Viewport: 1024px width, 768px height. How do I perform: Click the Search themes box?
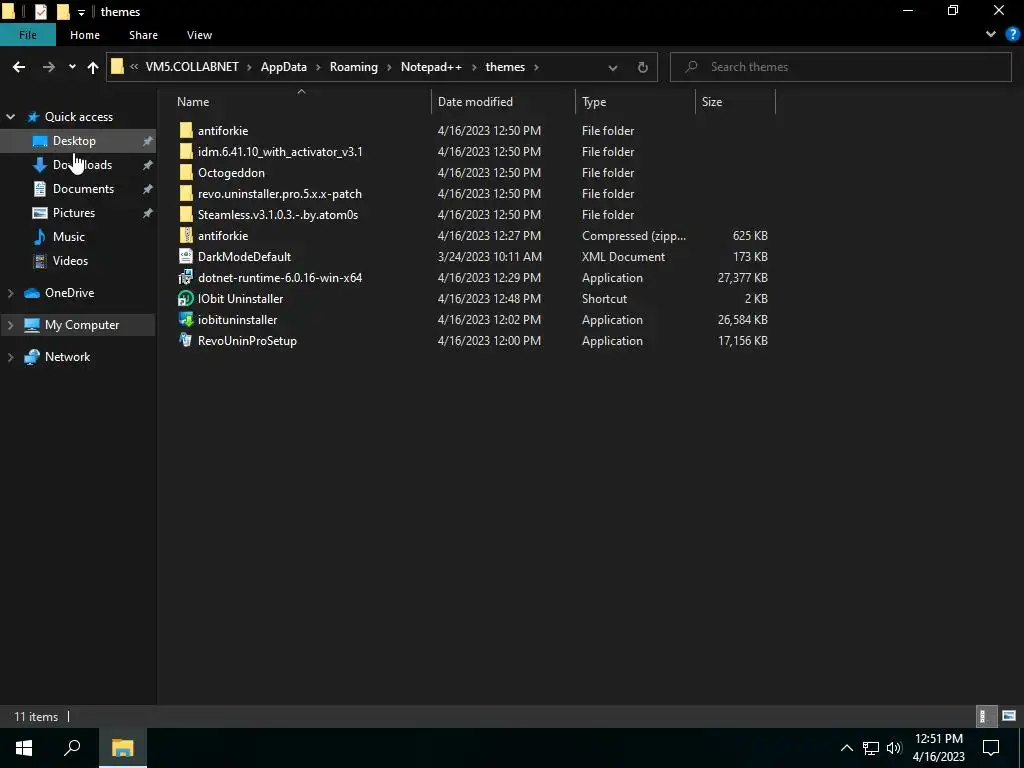tap(840, 67)
